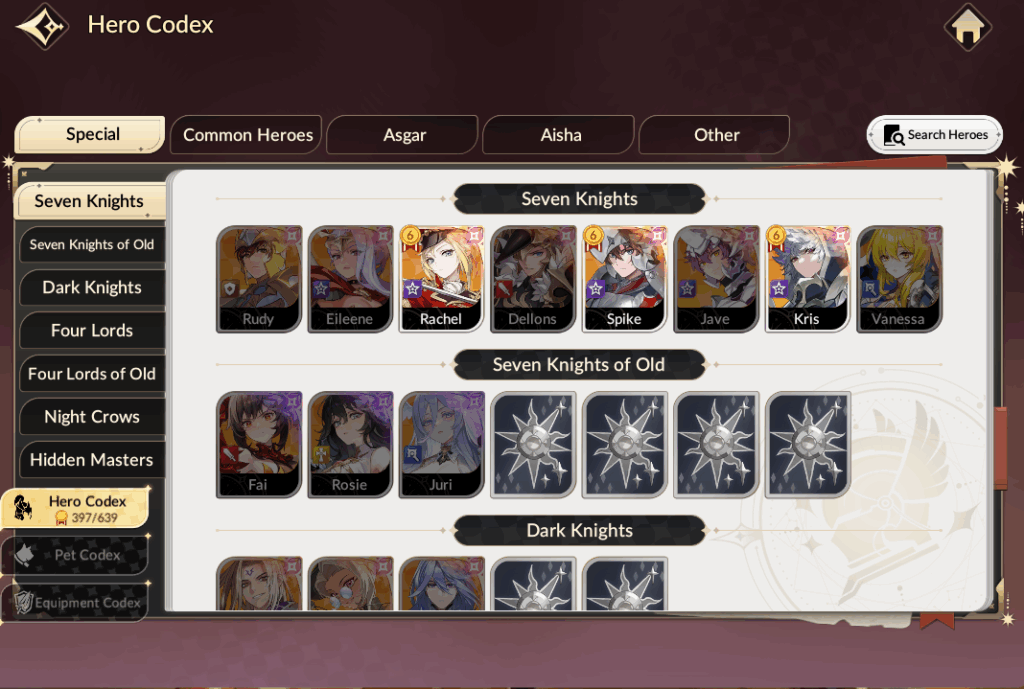1024x689 pixels.
Task: Click the home icon at top right
Action: click(967, 27)
